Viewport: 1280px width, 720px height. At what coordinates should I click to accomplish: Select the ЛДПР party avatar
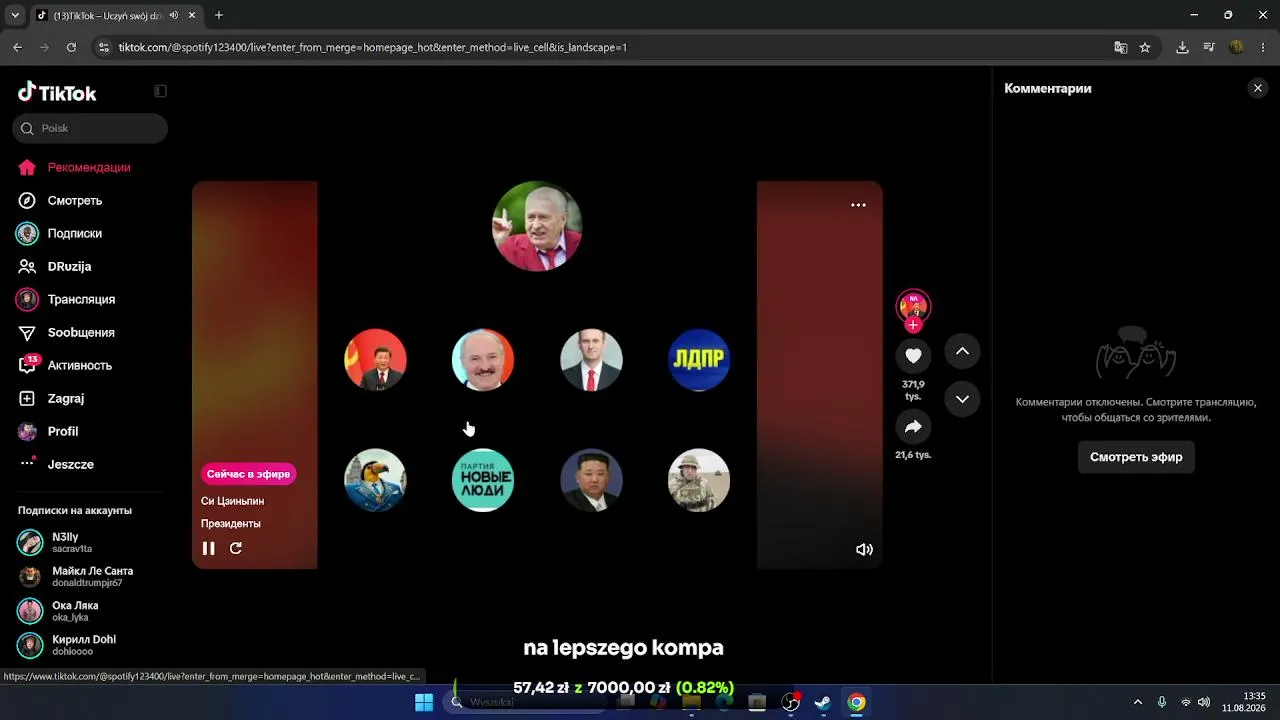[x=699, y=360]
